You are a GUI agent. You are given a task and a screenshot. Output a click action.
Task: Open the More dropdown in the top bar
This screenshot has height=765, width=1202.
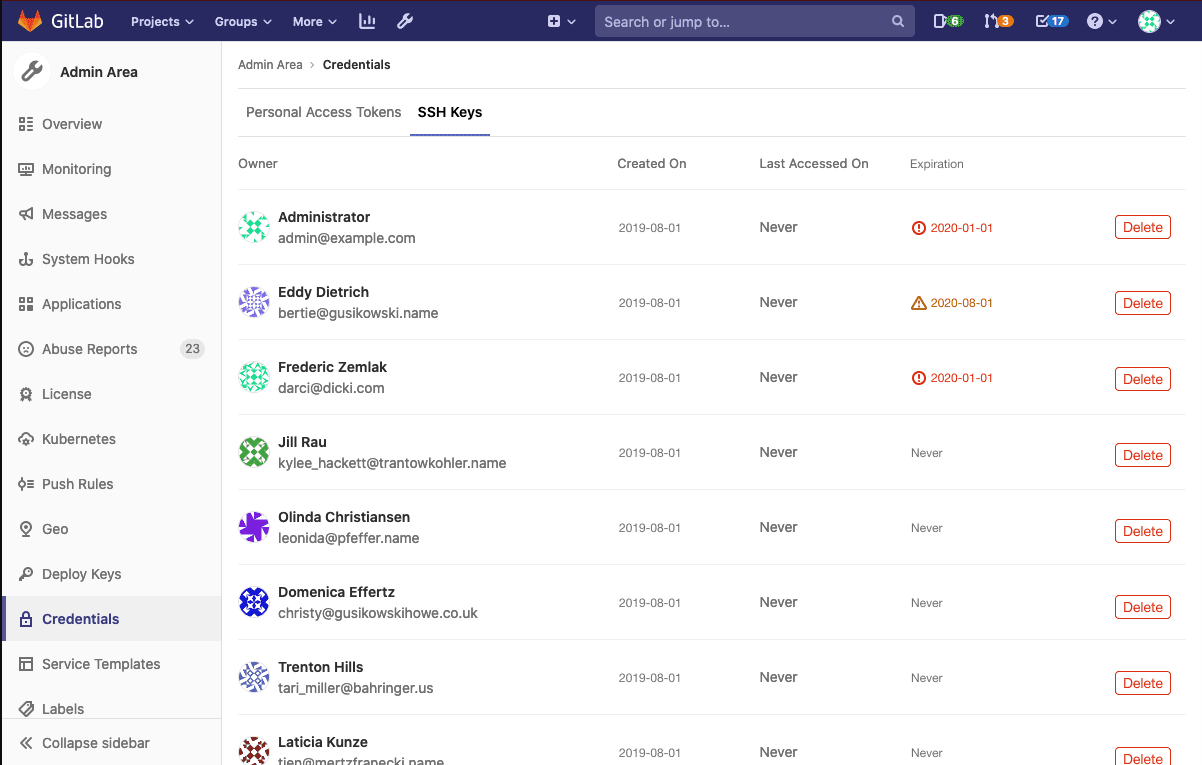click(313, 20)
